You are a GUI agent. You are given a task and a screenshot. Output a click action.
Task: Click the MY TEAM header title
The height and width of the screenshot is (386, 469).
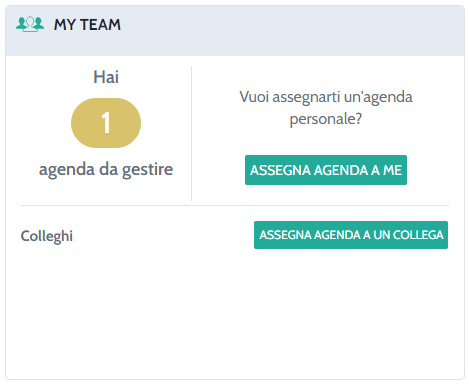87,25
